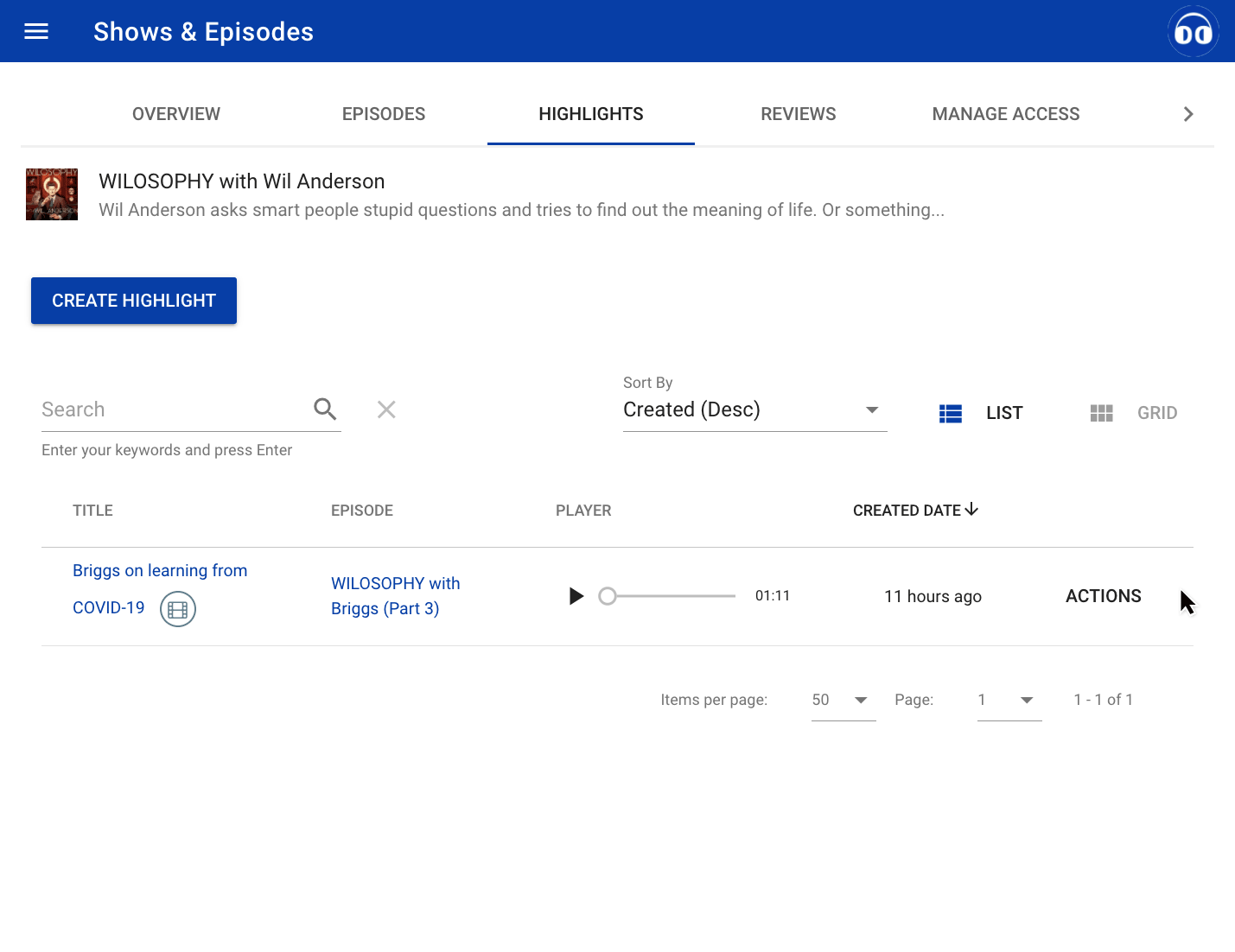Click the grid view icon
The image size is (1235, 952).
pos(1101,413)
